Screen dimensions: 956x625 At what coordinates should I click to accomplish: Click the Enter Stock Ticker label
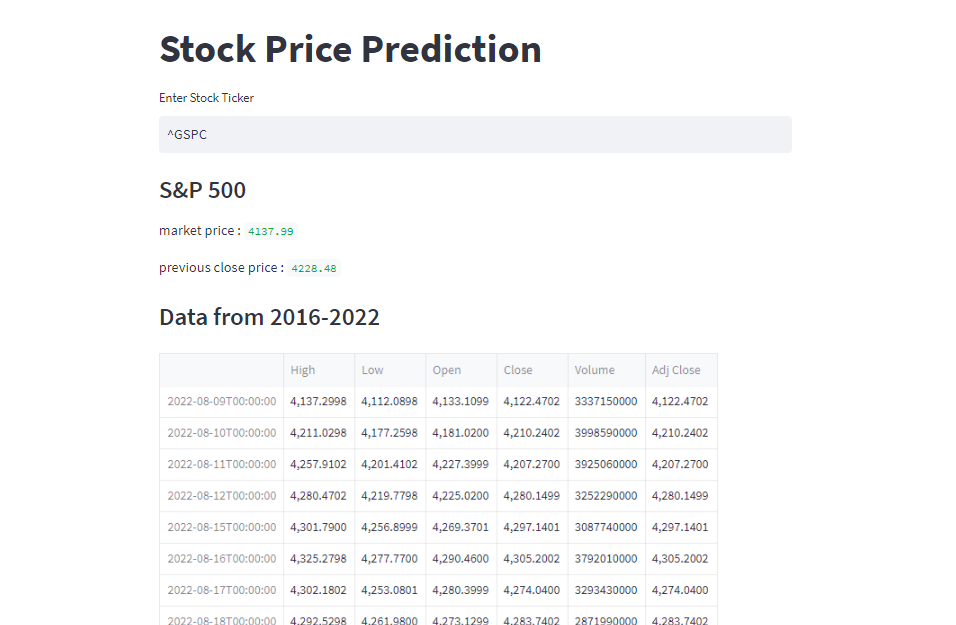click(206, 97)
